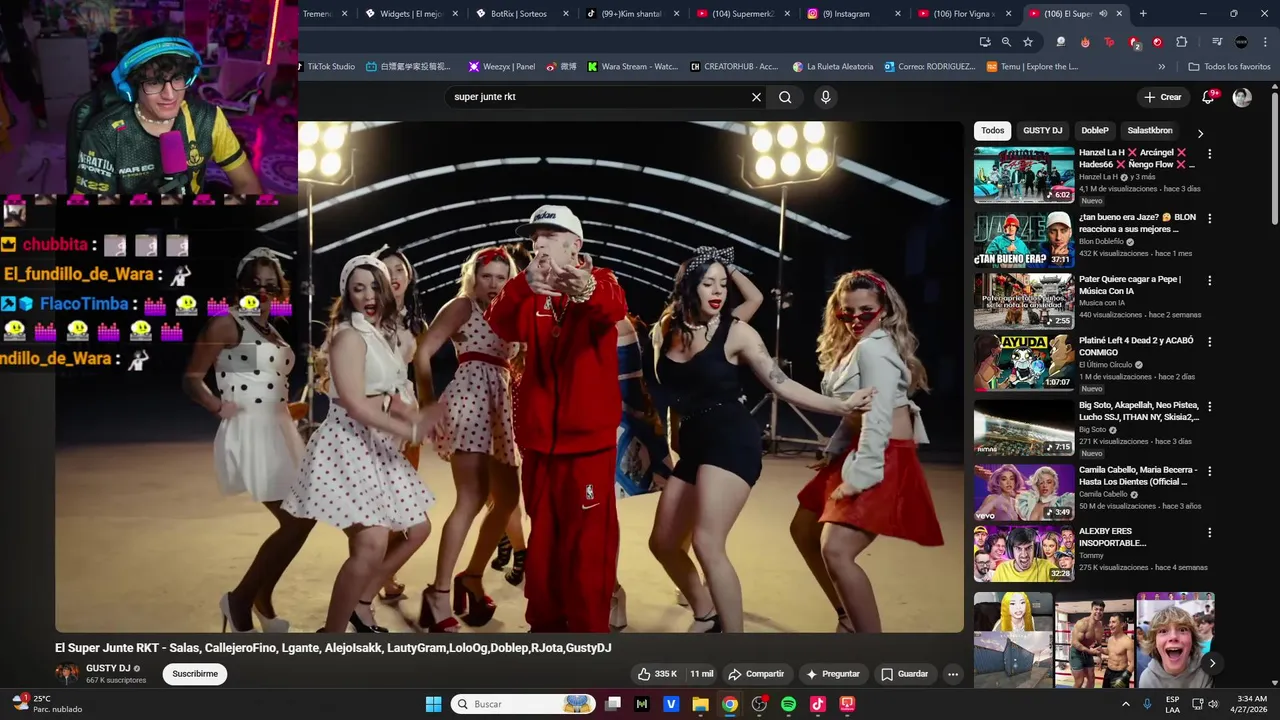Open a new Chrome tab
The width and height of the screenshot is (1280, 720).
tap(1143, 14)
